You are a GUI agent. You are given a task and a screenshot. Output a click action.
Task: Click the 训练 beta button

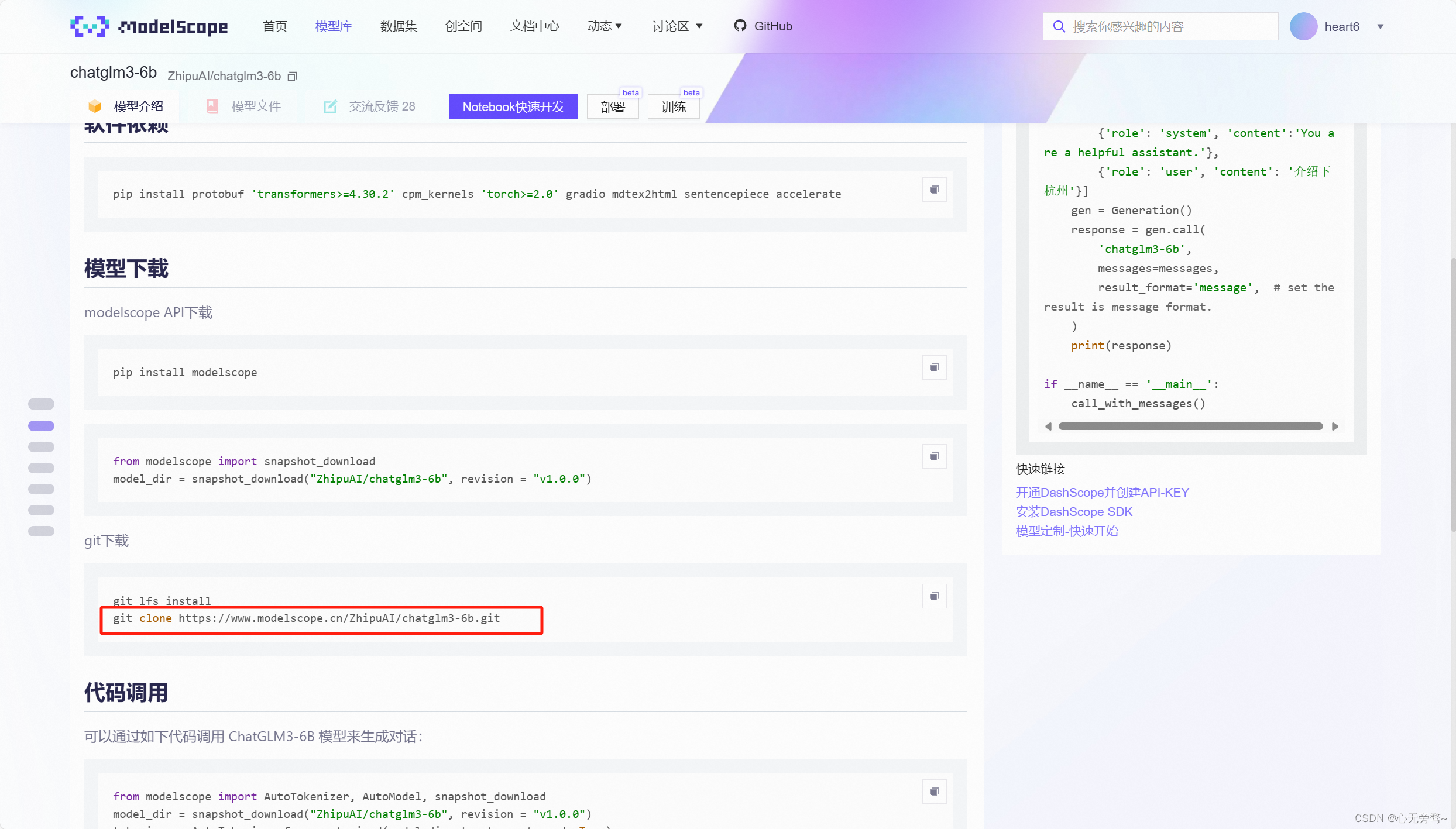tap(674, 106)
